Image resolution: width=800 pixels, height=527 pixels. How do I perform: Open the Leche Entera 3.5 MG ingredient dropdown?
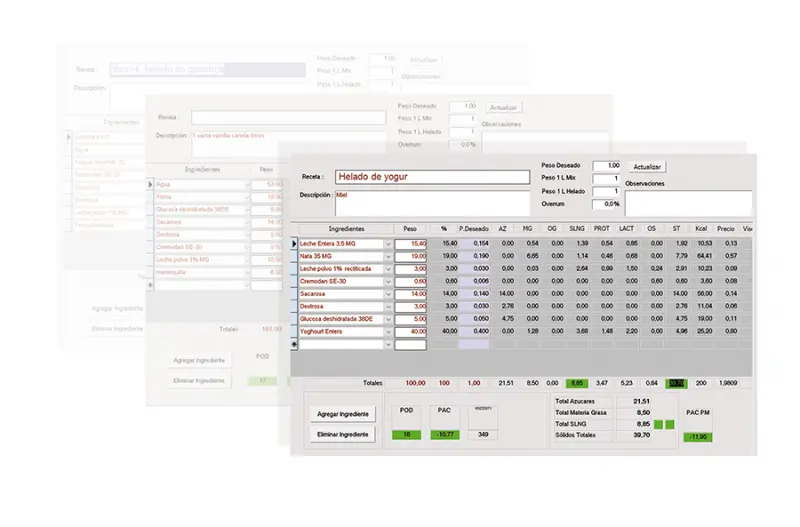(x=388, y=243)
